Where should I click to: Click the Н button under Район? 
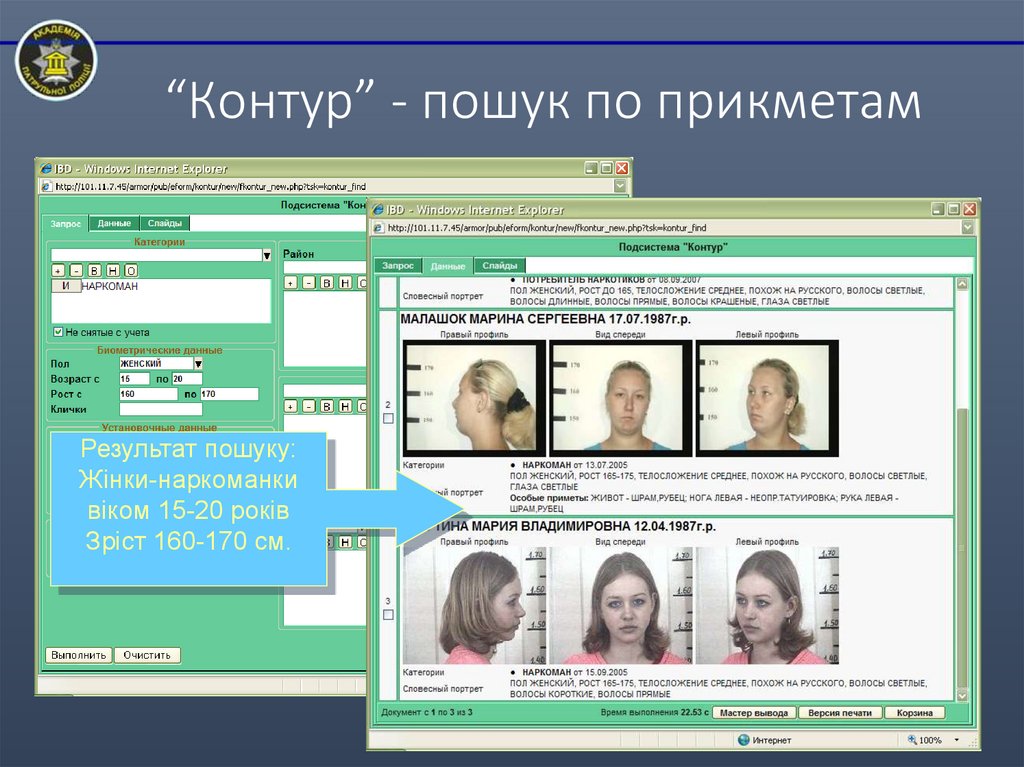tap(345, 283)
